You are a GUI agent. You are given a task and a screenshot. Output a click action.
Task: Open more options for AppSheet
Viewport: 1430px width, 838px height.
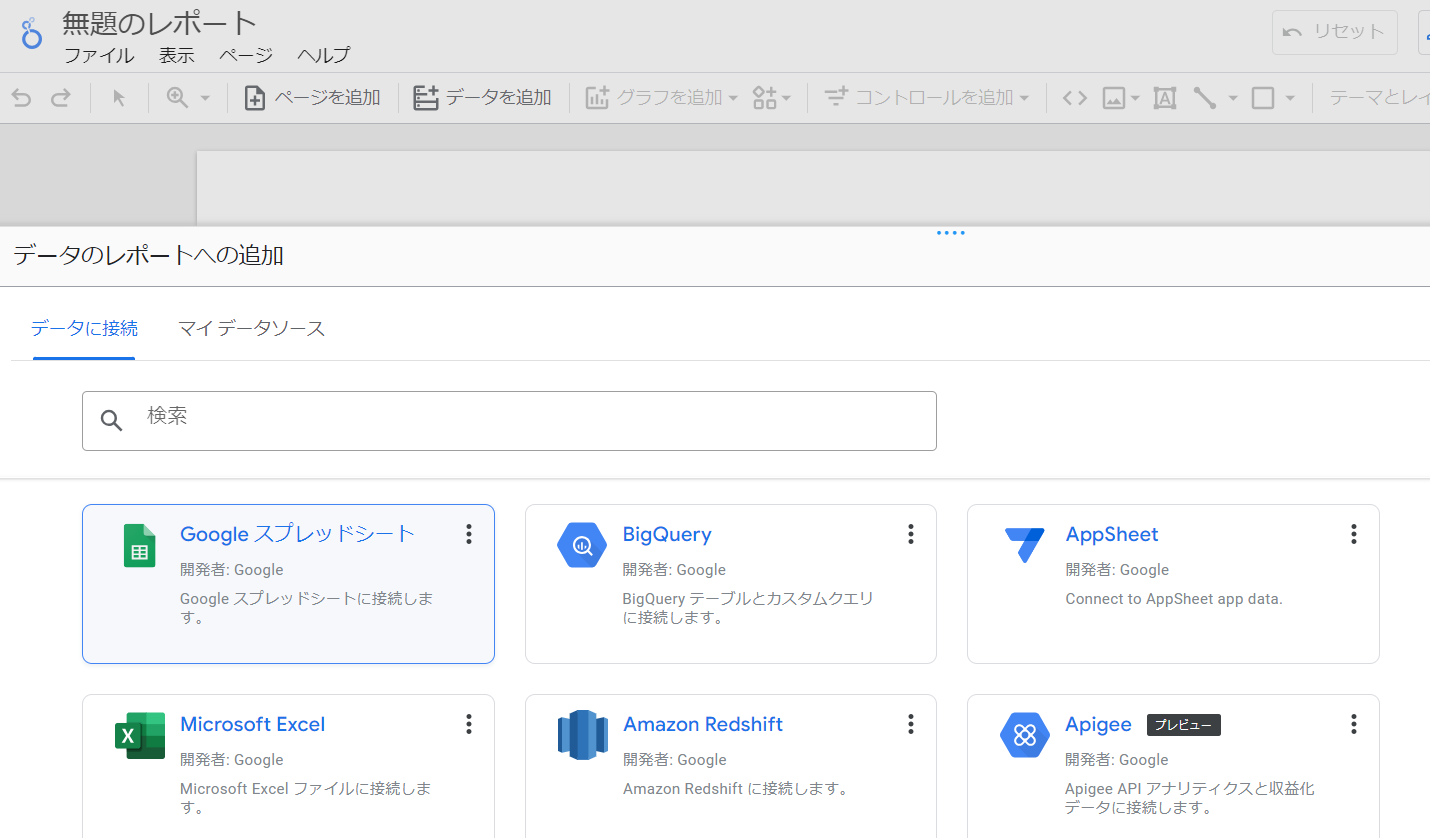coord(1353,534)
